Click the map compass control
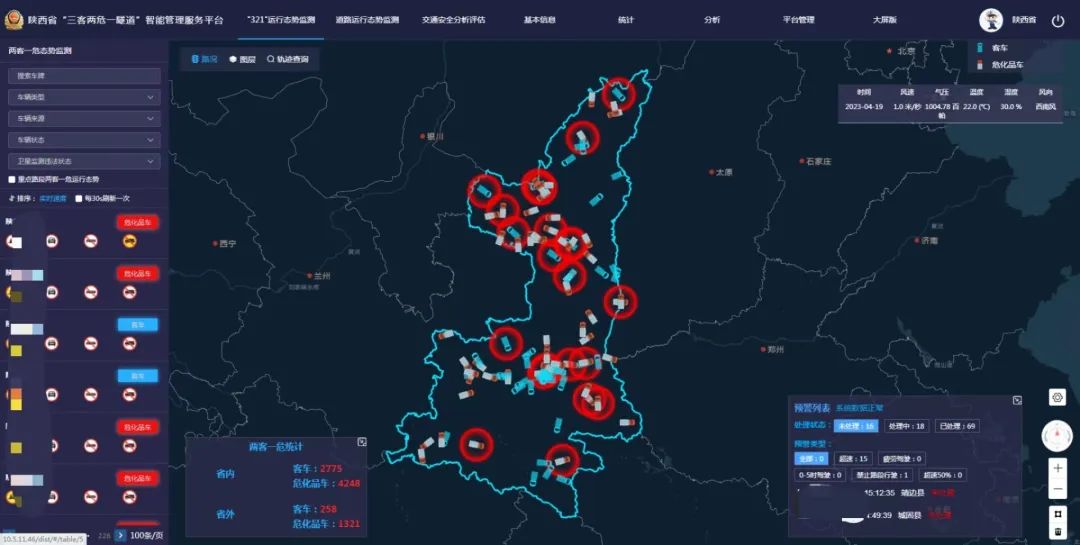The image size is (1080, 545). point(1057,435)
